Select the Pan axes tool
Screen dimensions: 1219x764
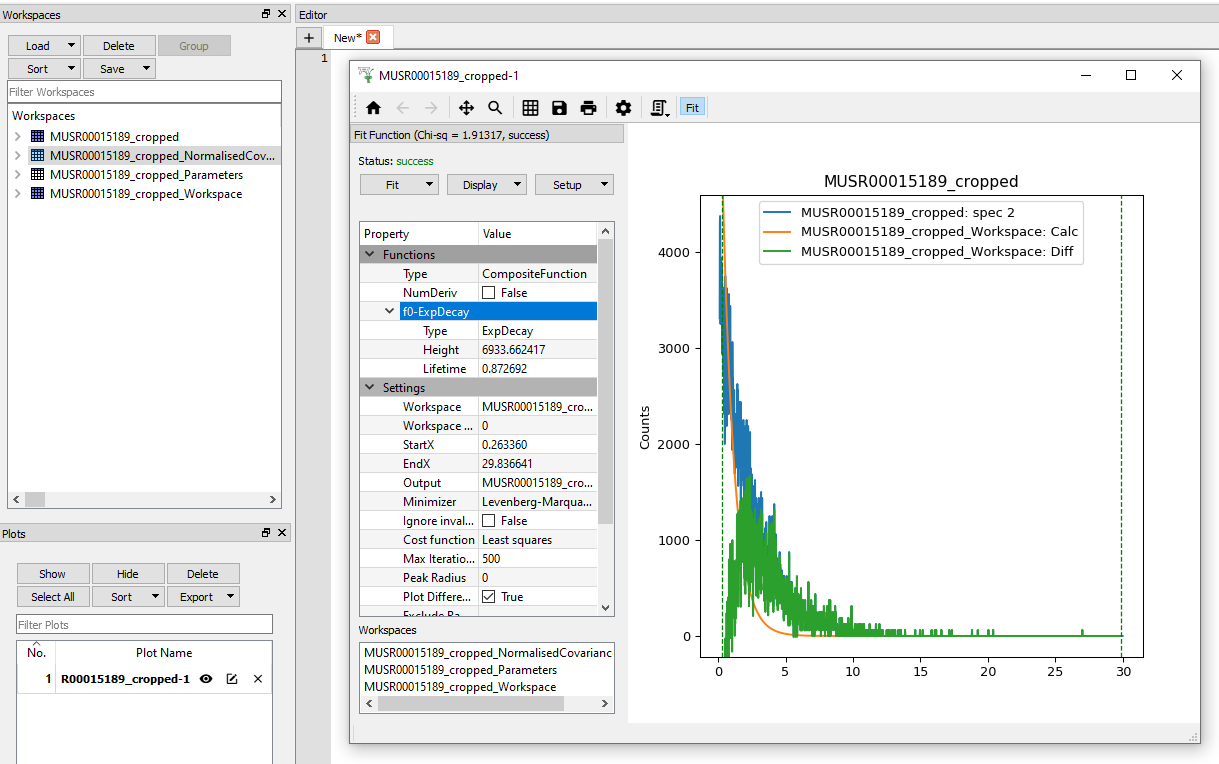(x=466, y=108)
